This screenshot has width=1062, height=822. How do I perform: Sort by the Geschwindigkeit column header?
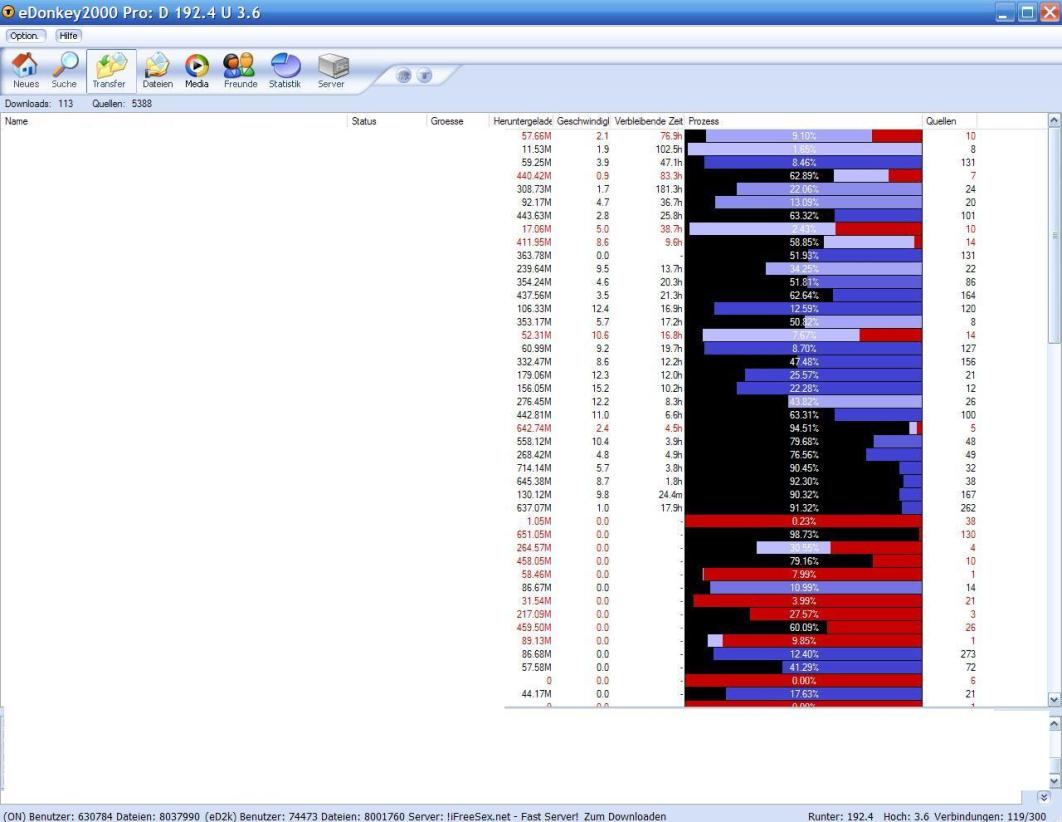(x=582, y=121)
